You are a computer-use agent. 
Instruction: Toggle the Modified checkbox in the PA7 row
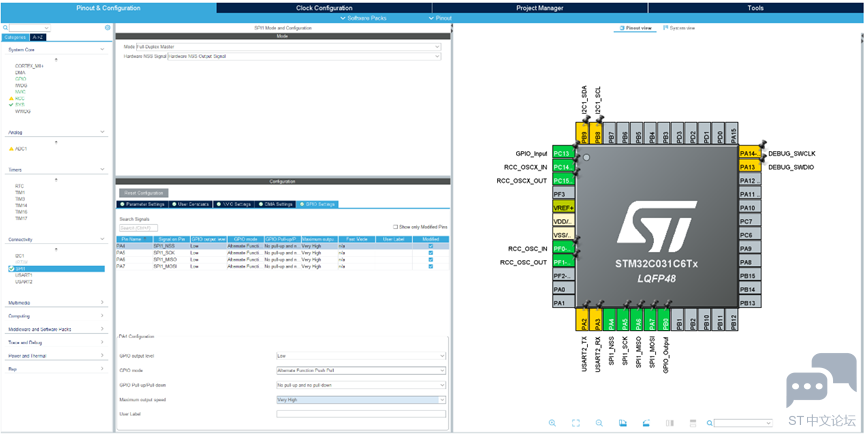pos(431,266)
